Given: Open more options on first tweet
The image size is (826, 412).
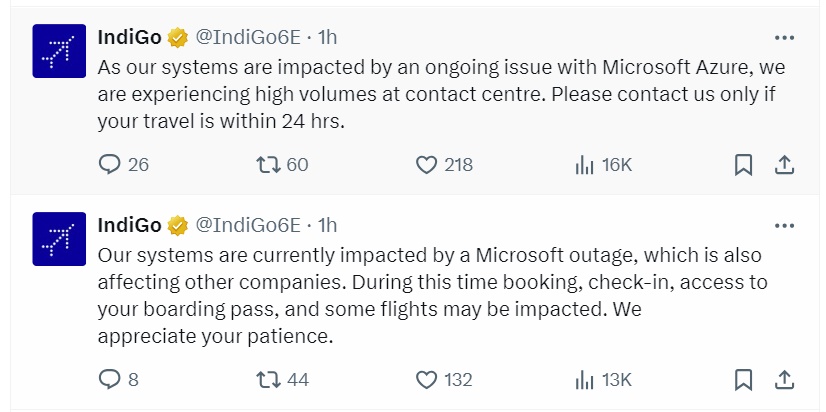Looking at the screenshot, I should pyautogui.click(x=785, y=38).
